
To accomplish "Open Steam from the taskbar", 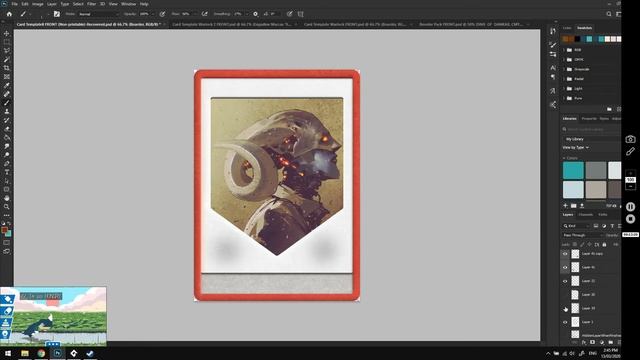I will pos(90,353).
